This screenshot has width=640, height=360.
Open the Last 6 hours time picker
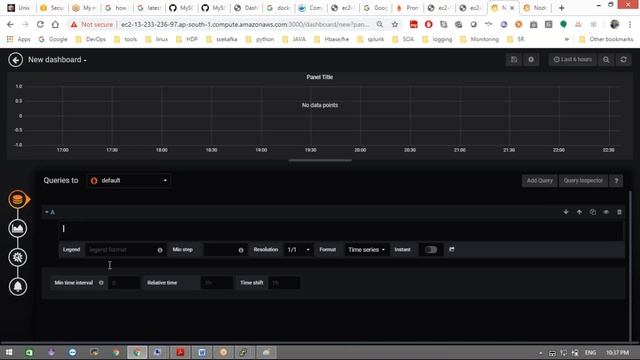point(573,60)
